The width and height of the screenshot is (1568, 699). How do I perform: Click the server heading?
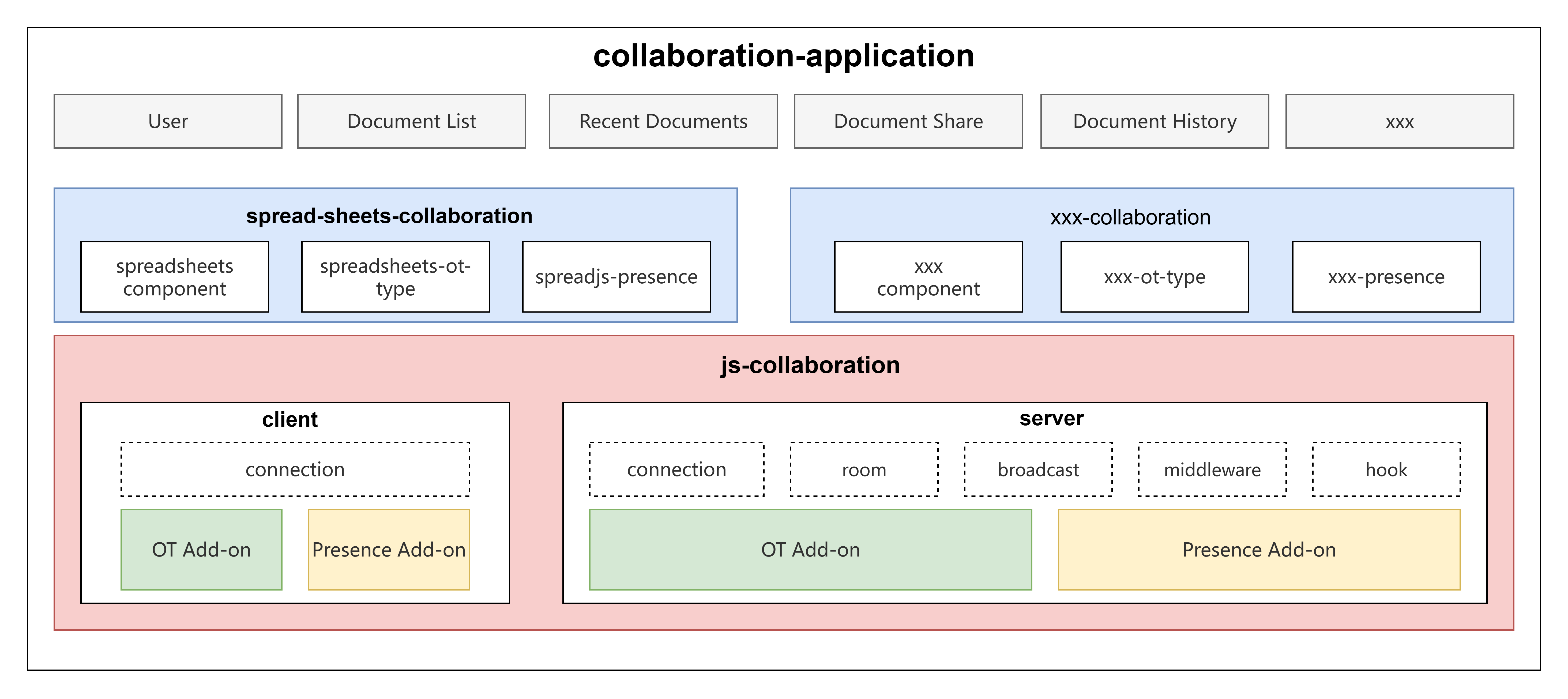click(x=1052, y=418)
